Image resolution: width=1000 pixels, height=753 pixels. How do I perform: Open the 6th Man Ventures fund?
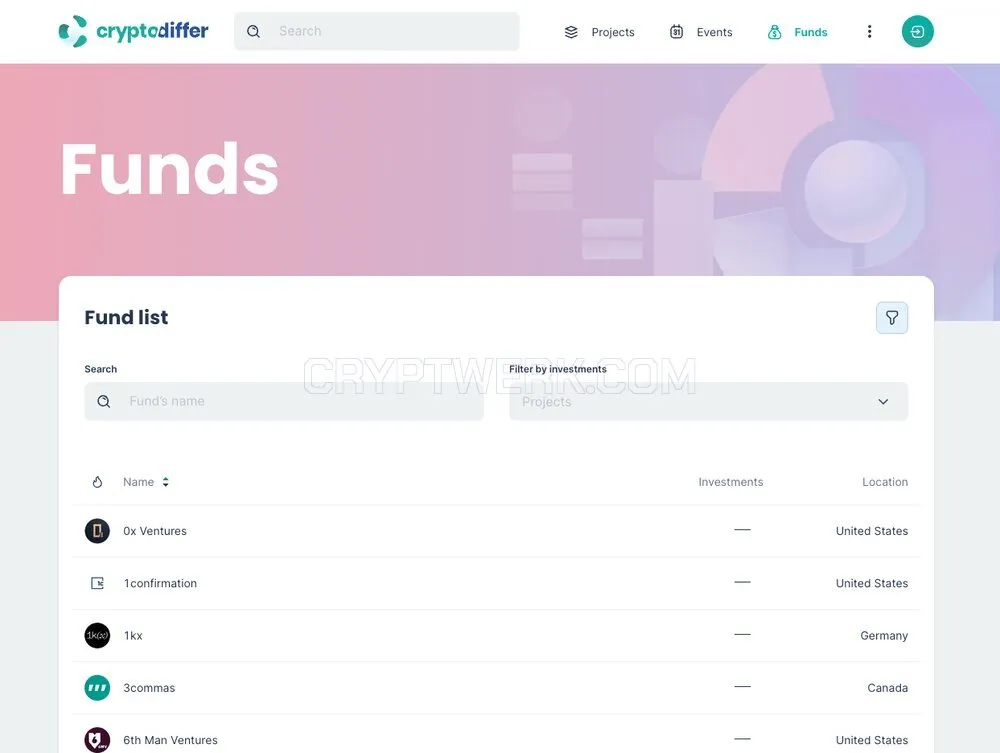click(496, 734)
